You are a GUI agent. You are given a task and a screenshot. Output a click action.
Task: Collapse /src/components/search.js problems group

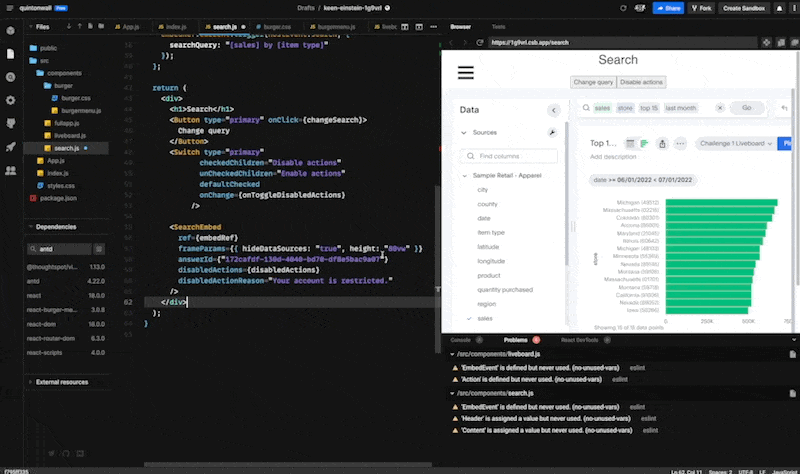pos(452,393)
